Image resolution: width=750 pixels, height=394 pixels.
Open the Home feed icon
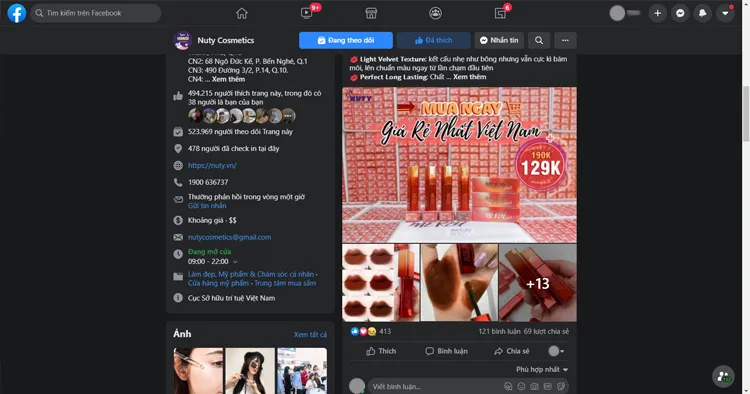pyautogui.click(x=242, y=13)
